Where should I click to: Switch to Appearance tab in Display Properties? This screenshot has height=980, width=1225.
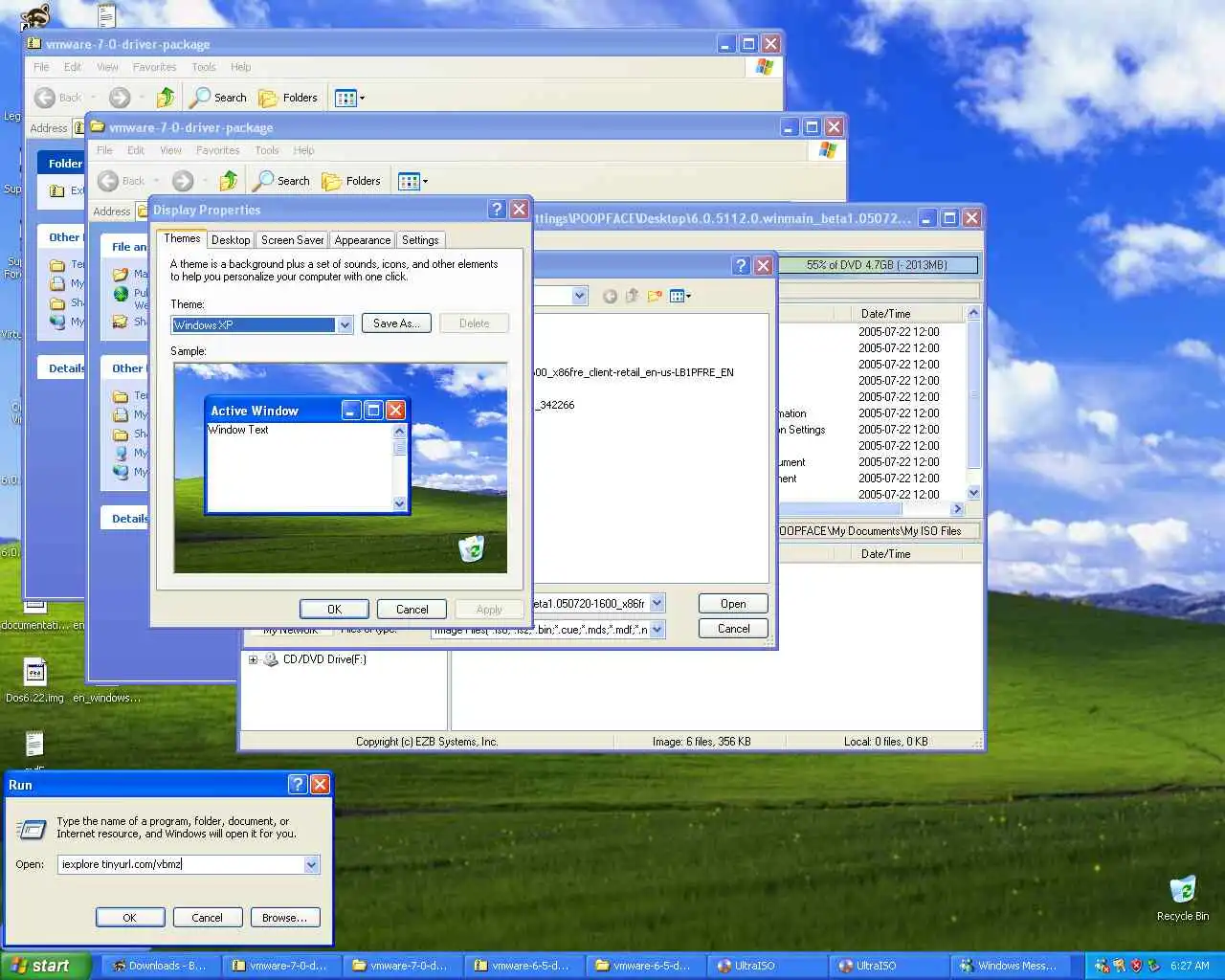(x=363, y=240)
